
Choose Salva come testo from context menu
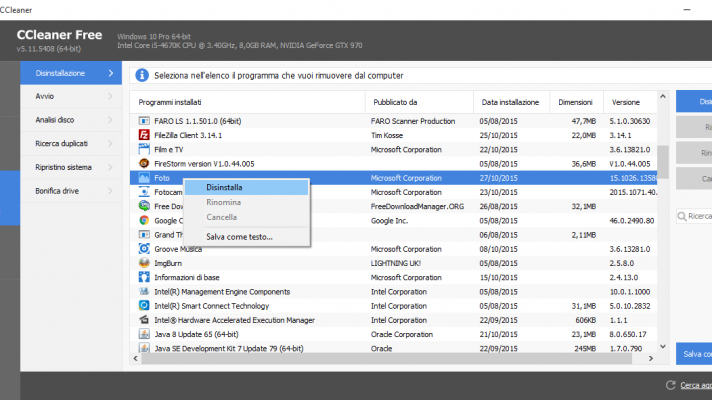[238, 237]
